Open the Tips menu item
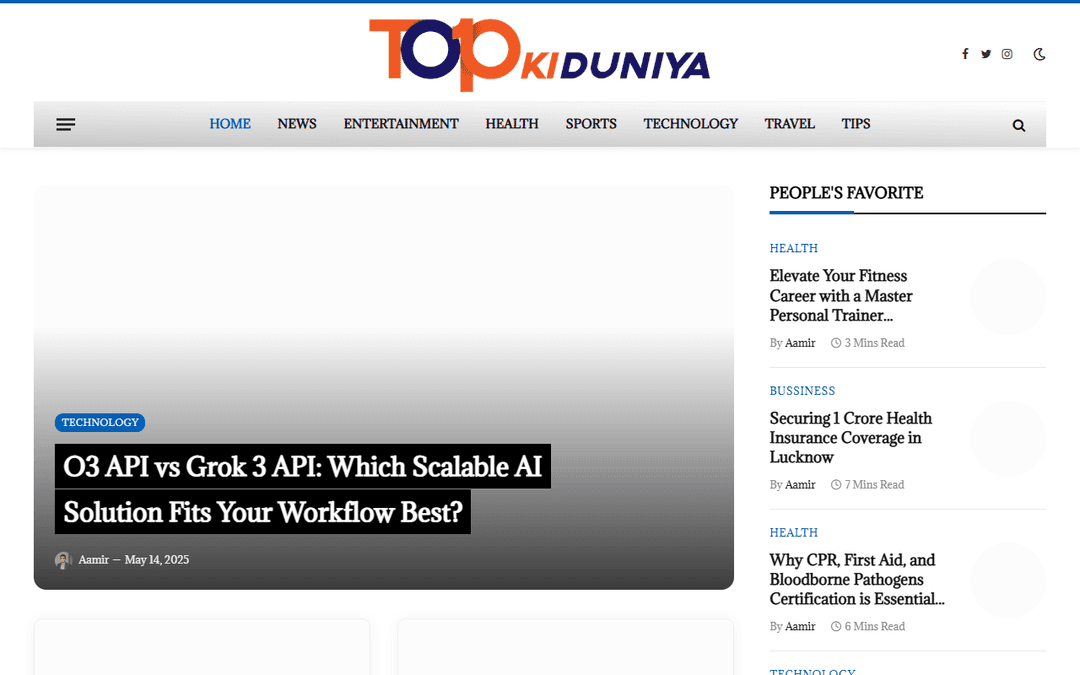The image size is (1080, 675). 856,124
